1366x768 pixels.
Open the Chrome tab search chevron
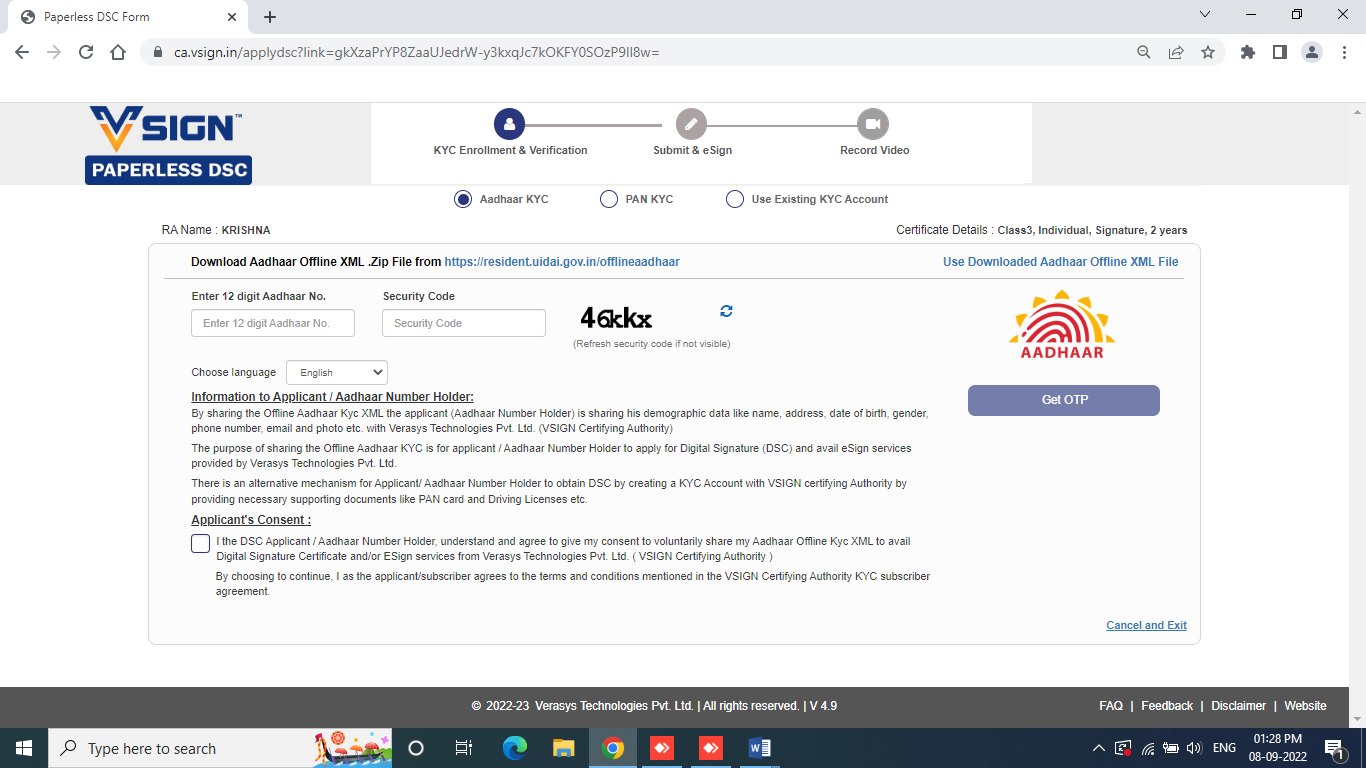(x=1205, y=15)
